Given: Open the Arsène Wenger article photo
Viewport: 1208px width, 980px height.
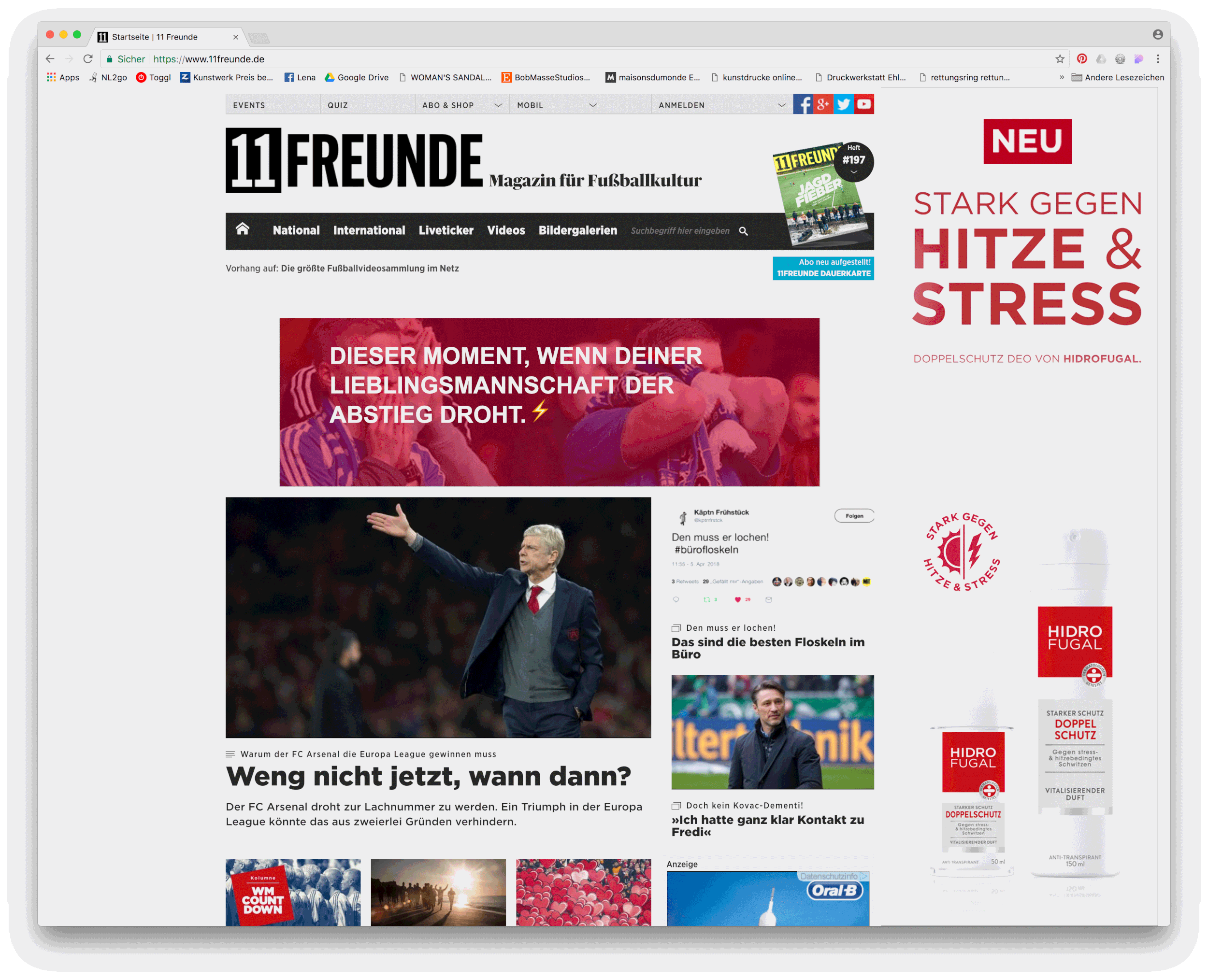Looking at the screenshot, I should (438, 617).
